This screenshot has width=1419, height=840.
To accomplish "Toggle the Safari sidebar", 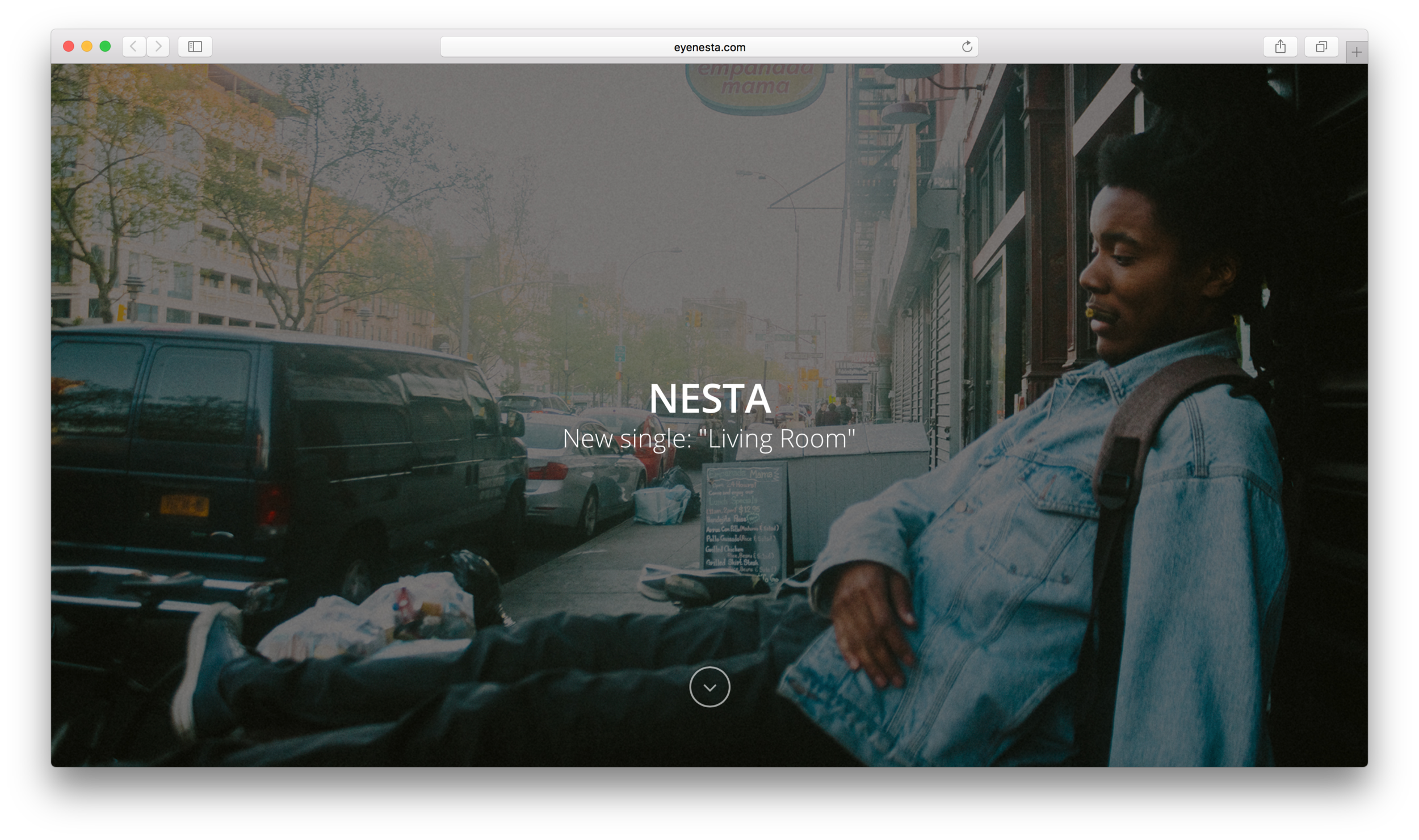I will pyautogui.click(x=195, y=47).
